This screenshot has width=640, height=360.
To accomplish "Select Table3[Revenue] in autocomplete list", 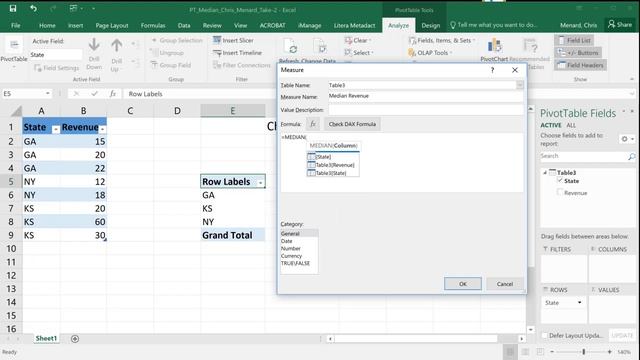I will (333, 165).
